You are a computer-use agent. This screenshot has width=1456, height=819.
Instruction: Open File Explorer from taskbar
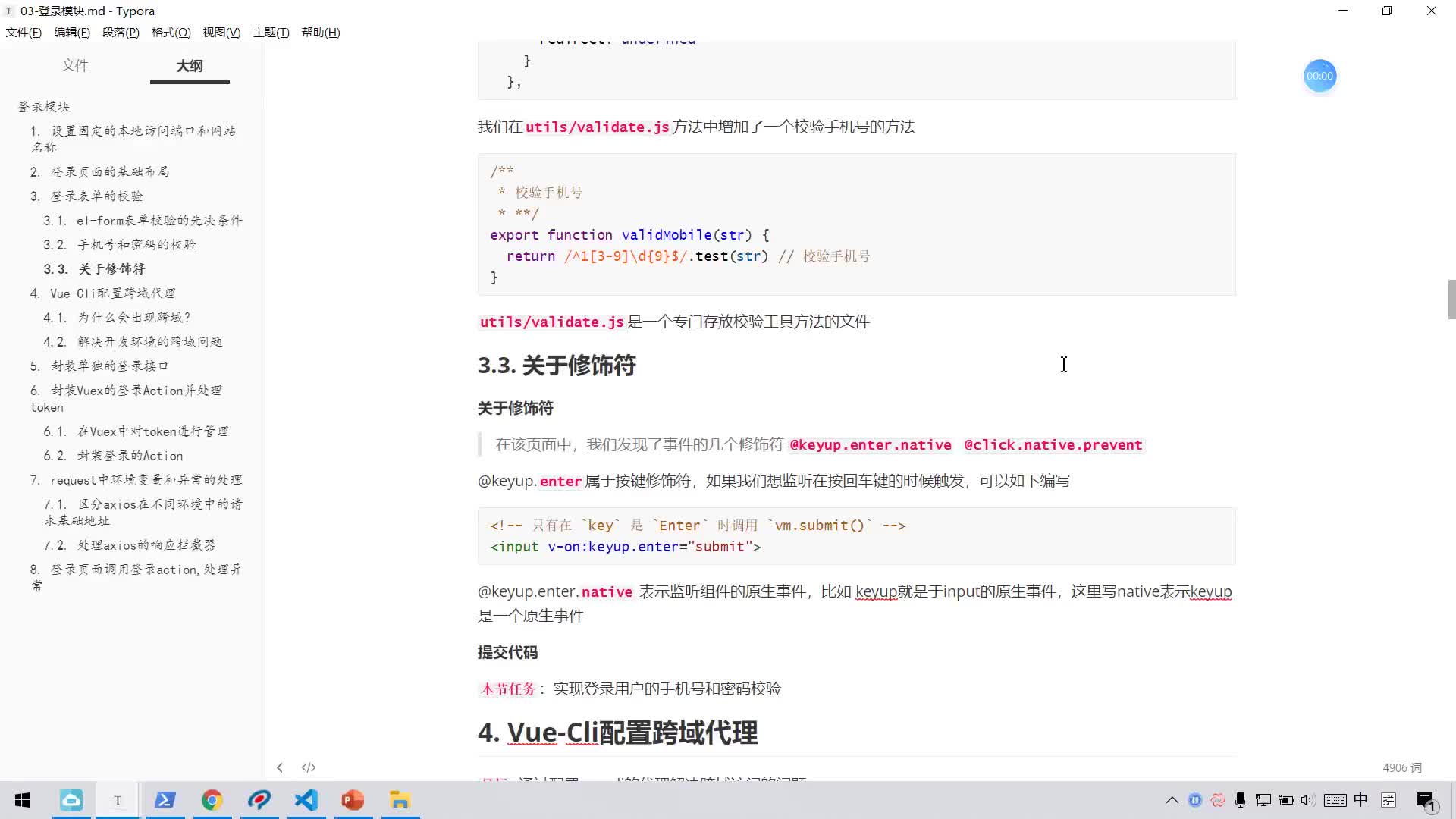(x=400, y=800)
